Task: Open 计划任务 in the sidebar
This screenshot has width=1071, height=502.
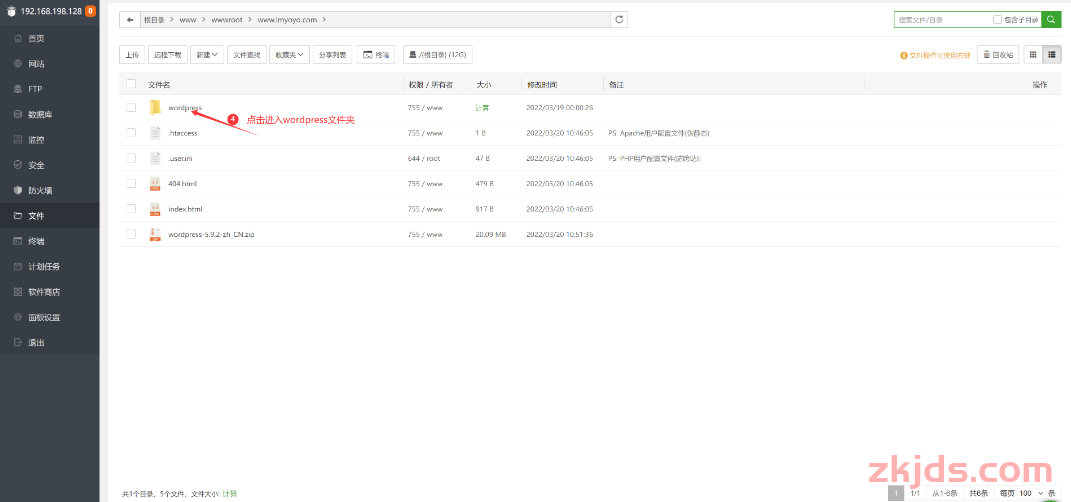Action: [x=49, y=266]
